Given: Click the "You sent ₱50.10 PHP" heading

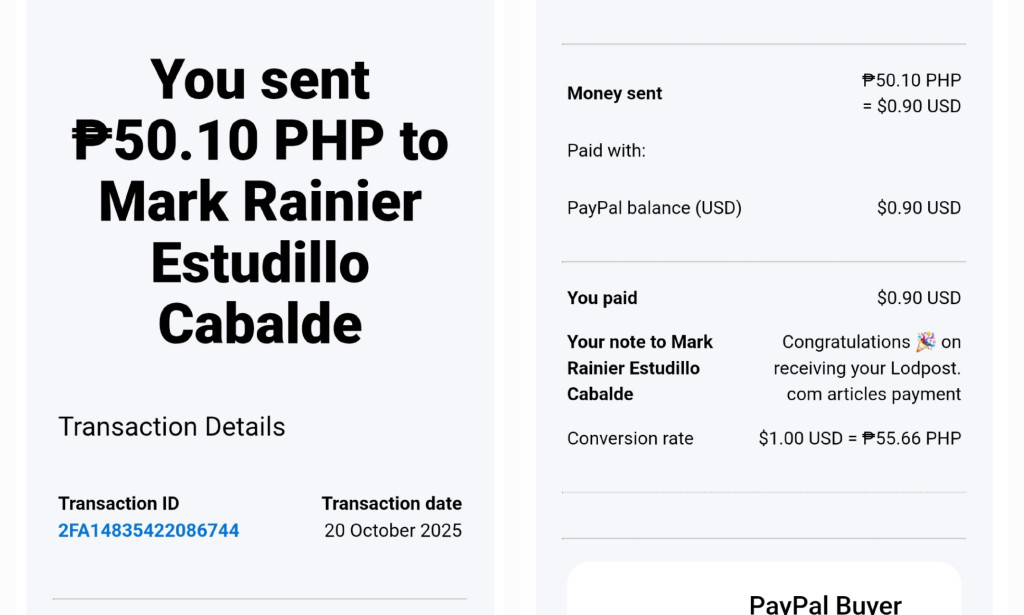Looking at the screenshot, I should click(260, 110).
